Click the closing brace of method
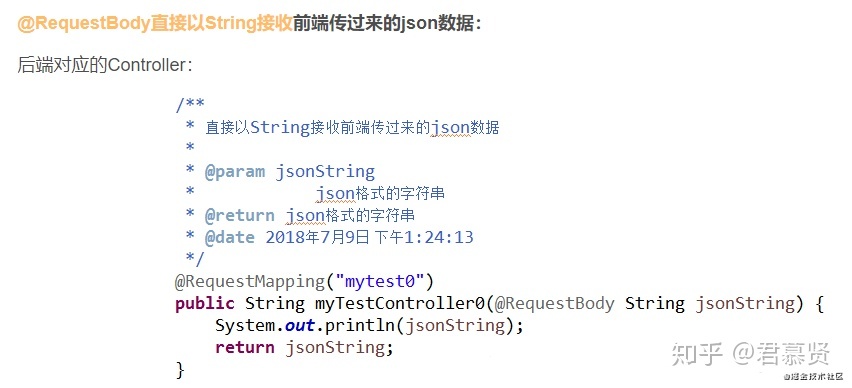 point(180,370)
